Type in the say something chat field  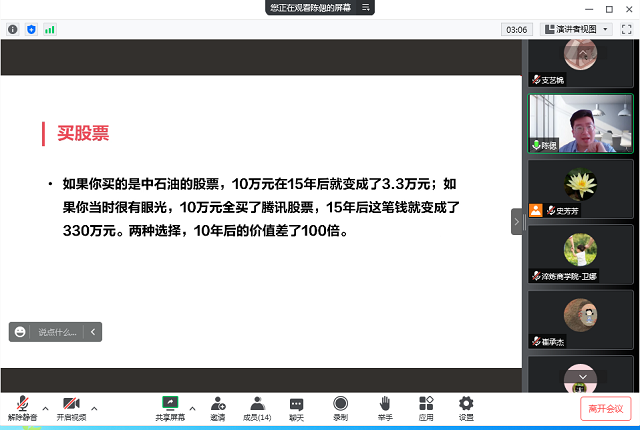coord(57,332)
